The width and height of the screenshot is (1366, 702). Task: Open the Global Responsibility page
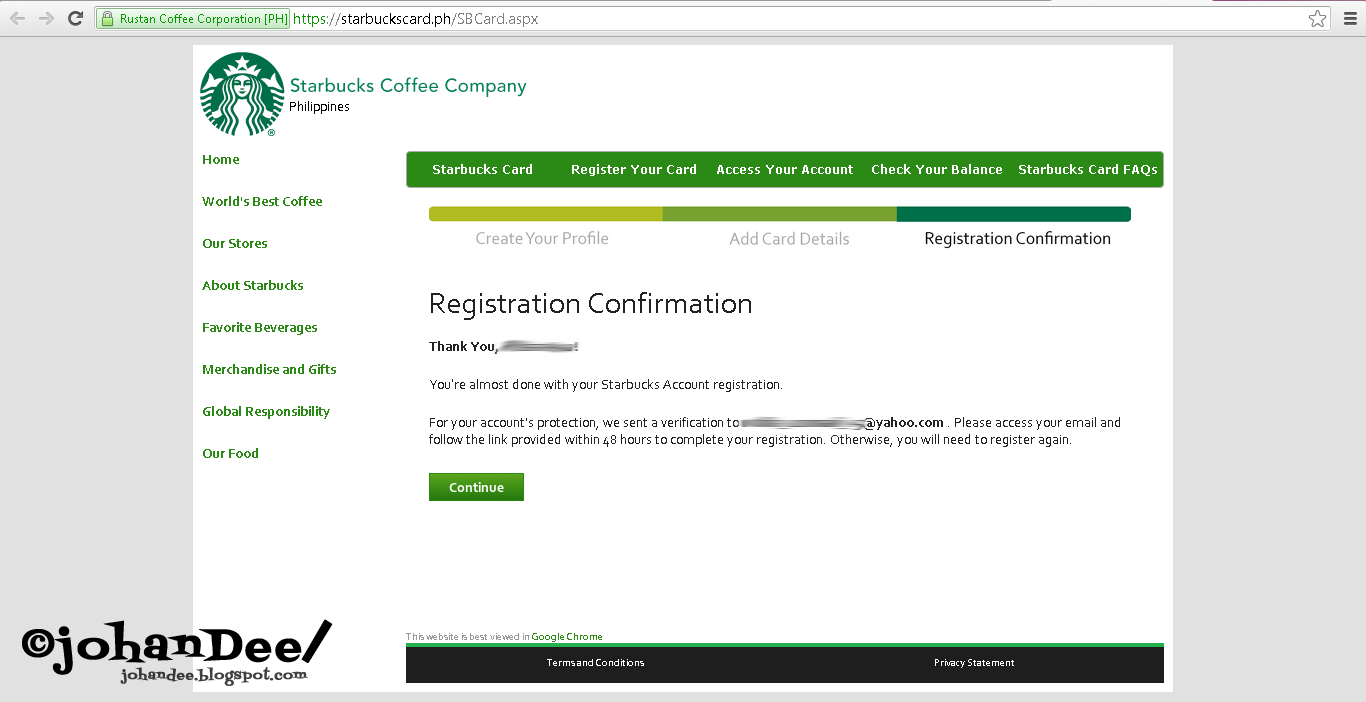click(x=266, y=411)
